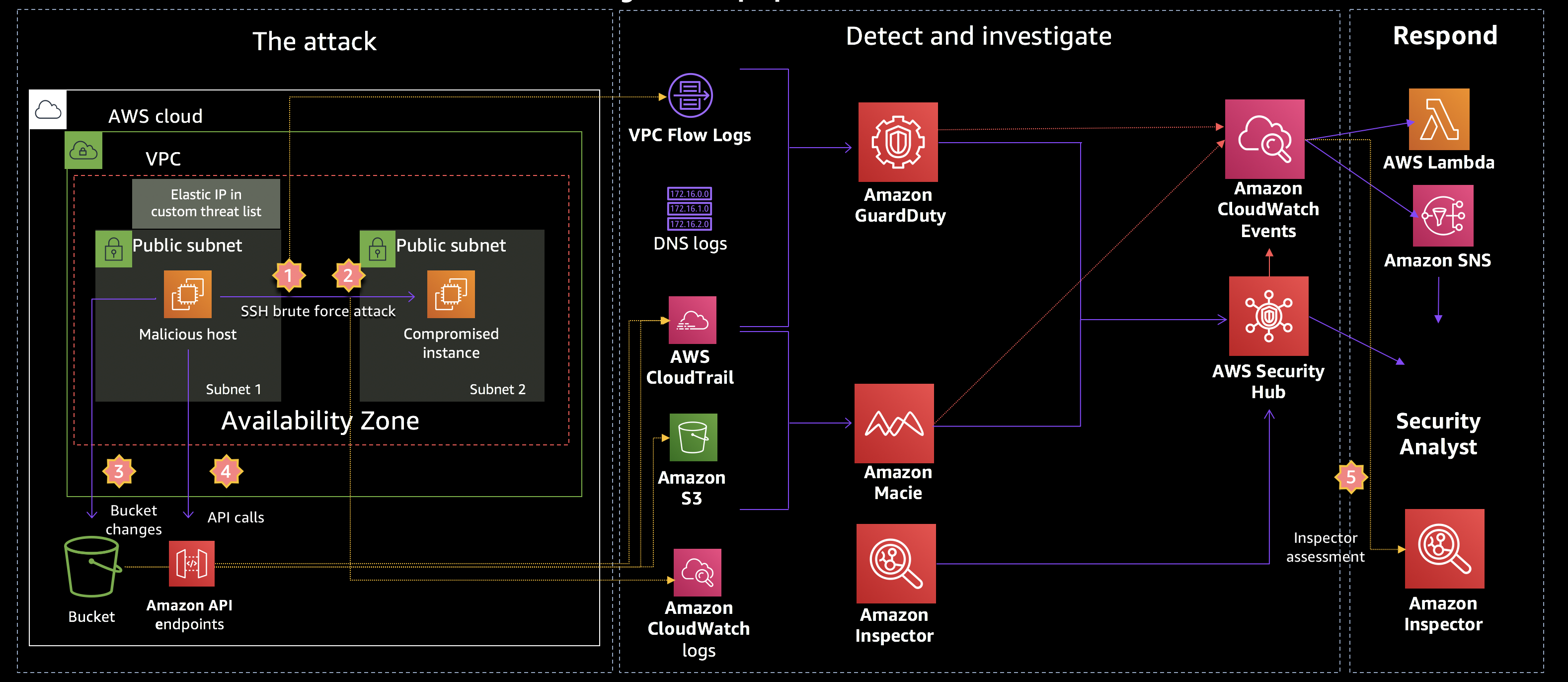Open the Amazon Inspector icon in Respond section

coord(1444,549)
